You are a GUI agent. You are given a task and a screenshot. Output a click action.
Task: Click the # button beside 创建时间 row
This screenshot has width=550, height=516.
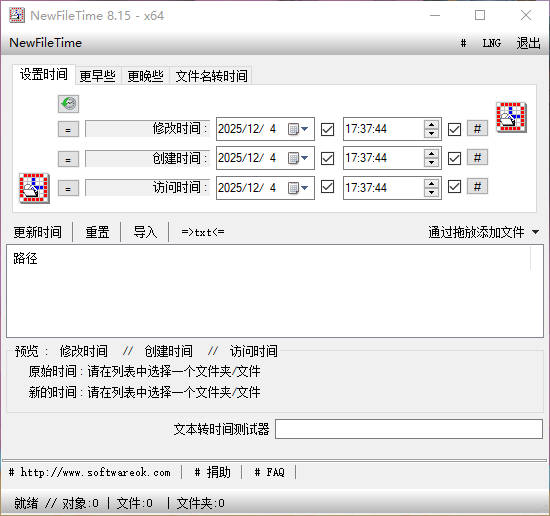point(477,158)
